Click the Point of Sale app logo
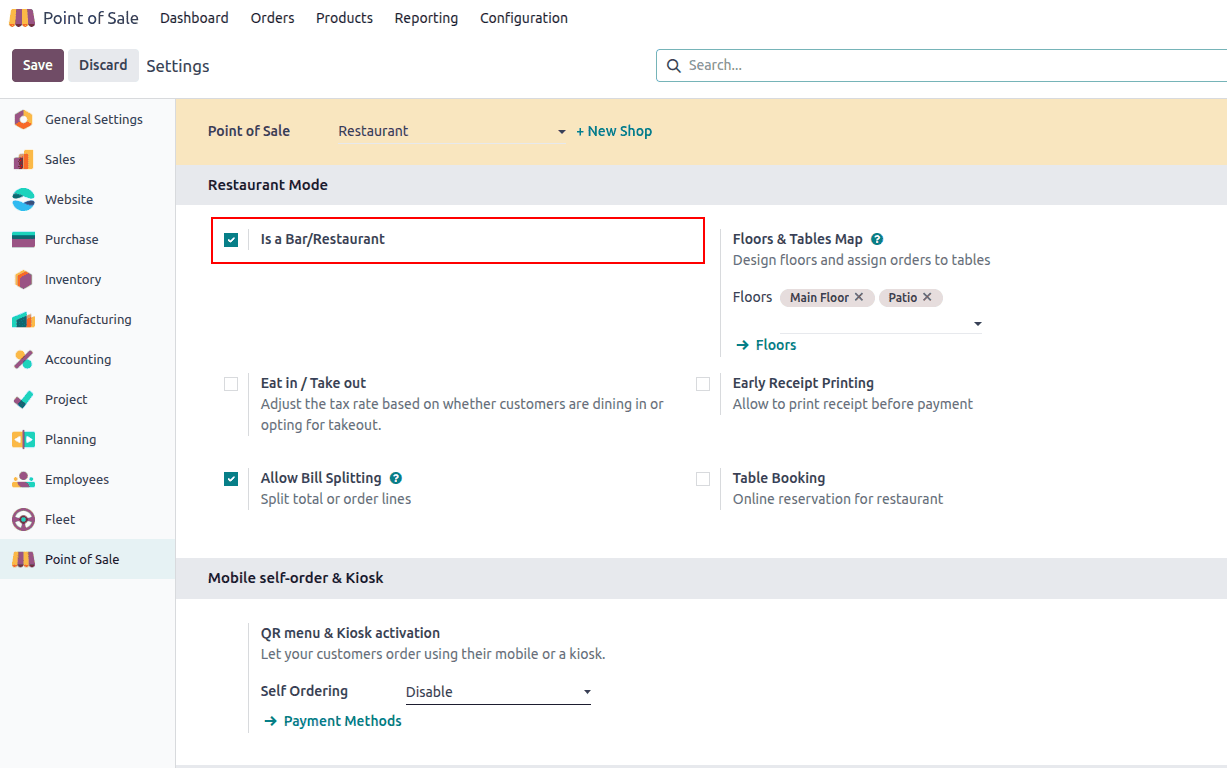1227x768 pixels. tap(22, 18)
